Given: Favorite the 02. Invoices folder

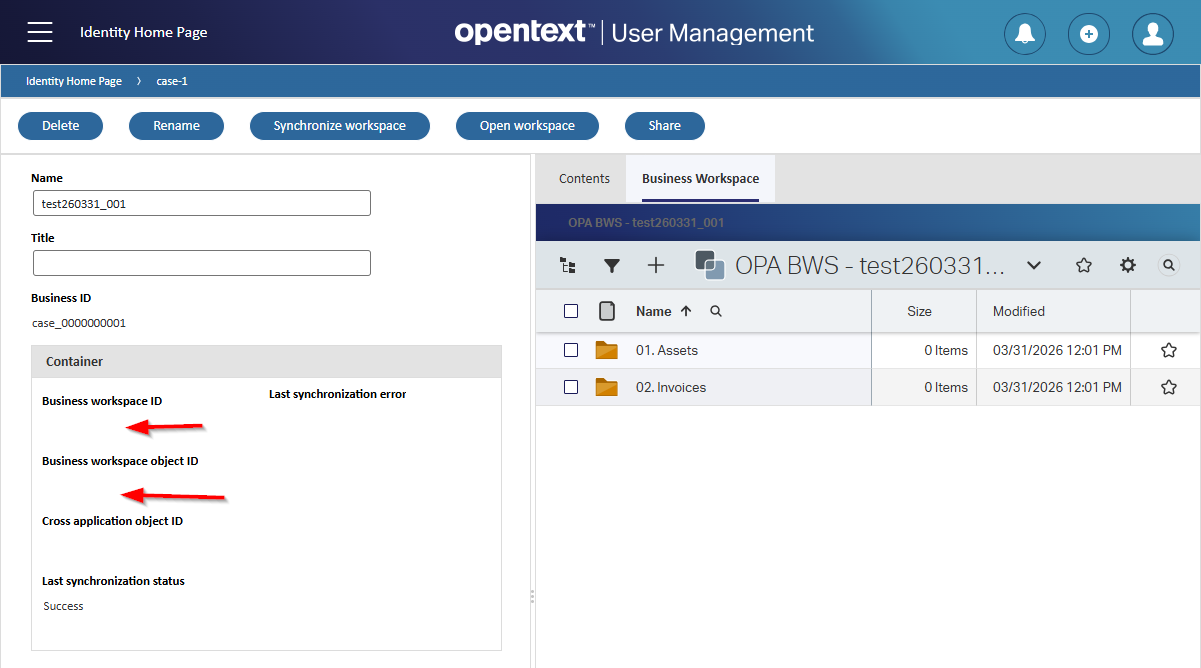Looking at the screenshot, I should 1169,387.
